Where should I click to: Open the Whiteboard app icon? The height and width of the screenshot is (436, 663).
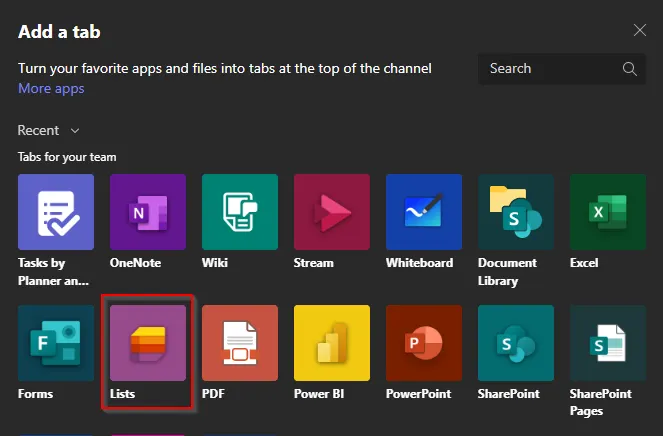coord(424,212)
